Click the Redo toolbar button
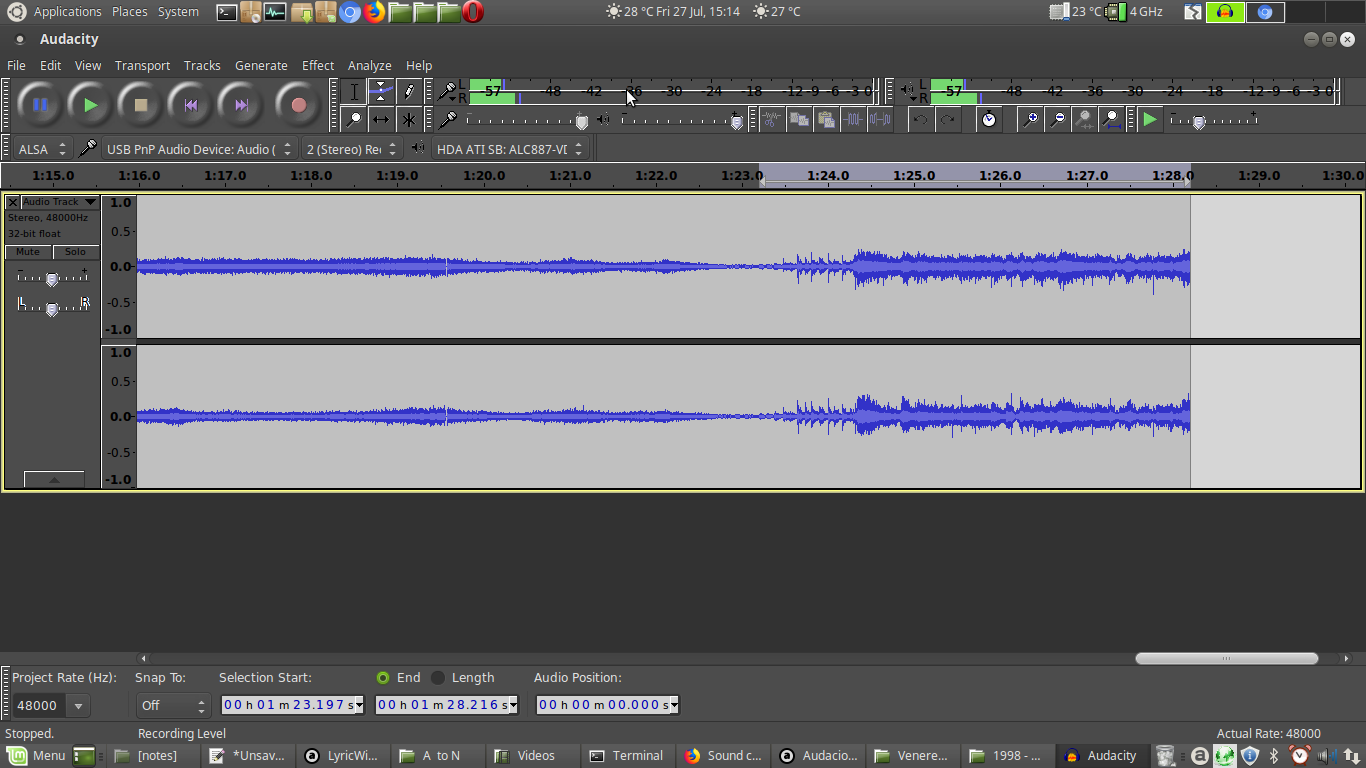 tap(948, 120)
